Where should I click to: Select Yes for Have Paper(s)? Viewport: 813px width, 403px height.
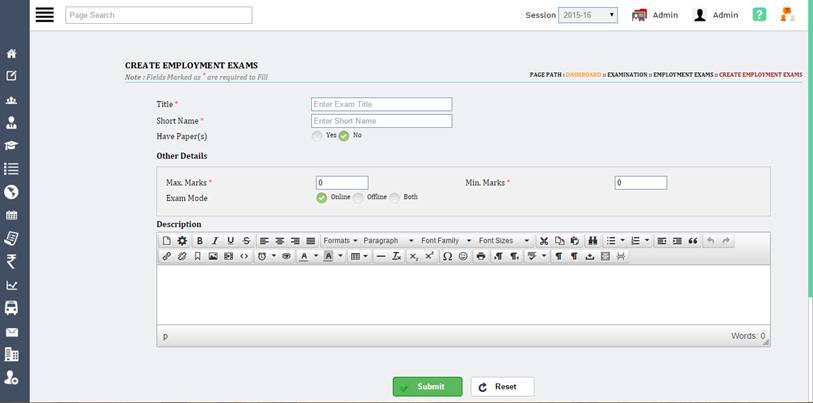pos(317,136)
